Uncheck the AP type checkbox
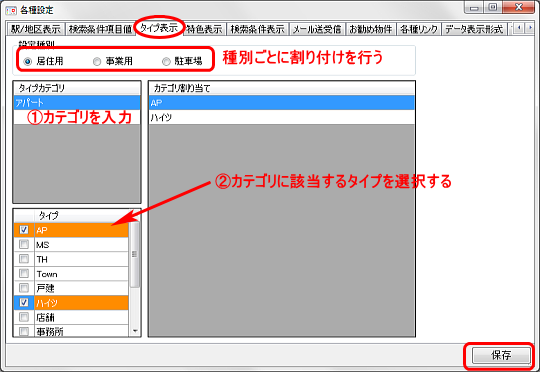 [24, 230]
